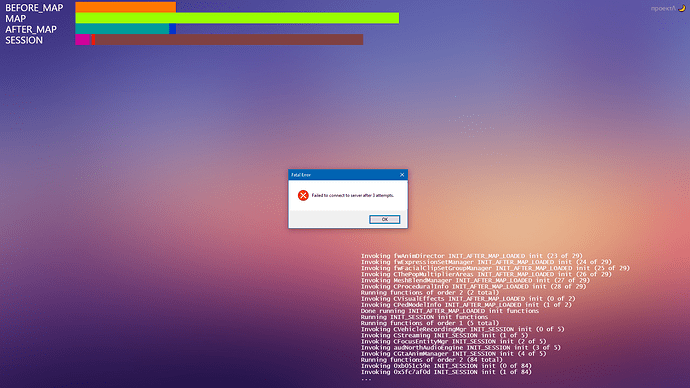
Task: Click the 'проект' text near moon icon
Action: pos(663,8)
